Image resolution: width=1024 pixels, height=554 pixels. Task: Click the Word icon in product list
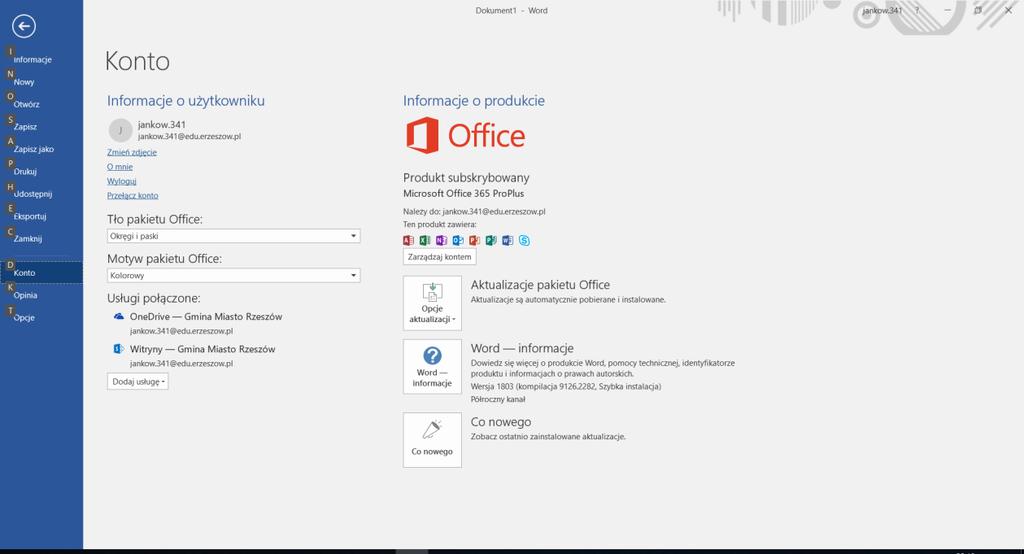507,240
